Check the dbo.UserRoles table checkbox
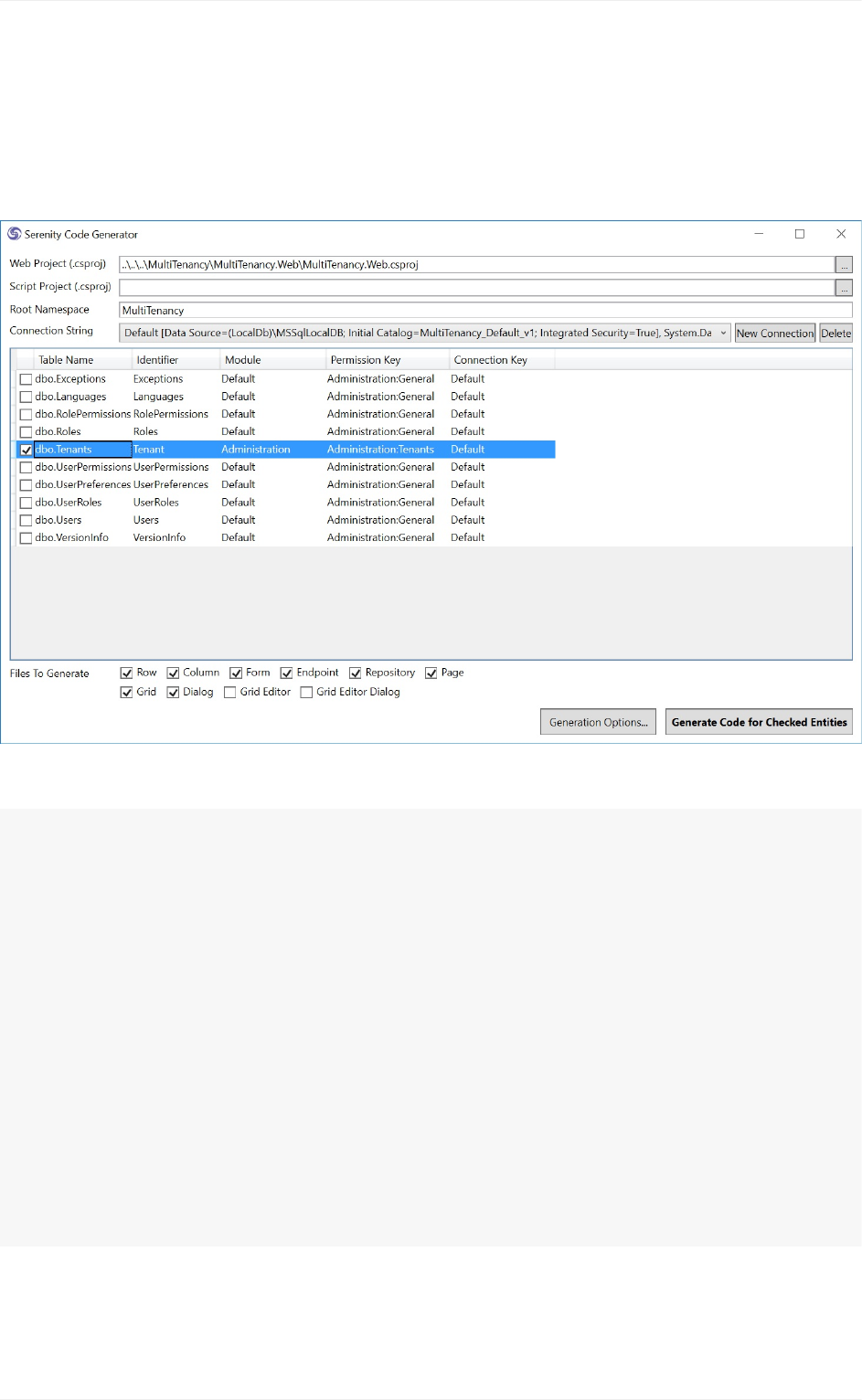 [x=26, y=503]
